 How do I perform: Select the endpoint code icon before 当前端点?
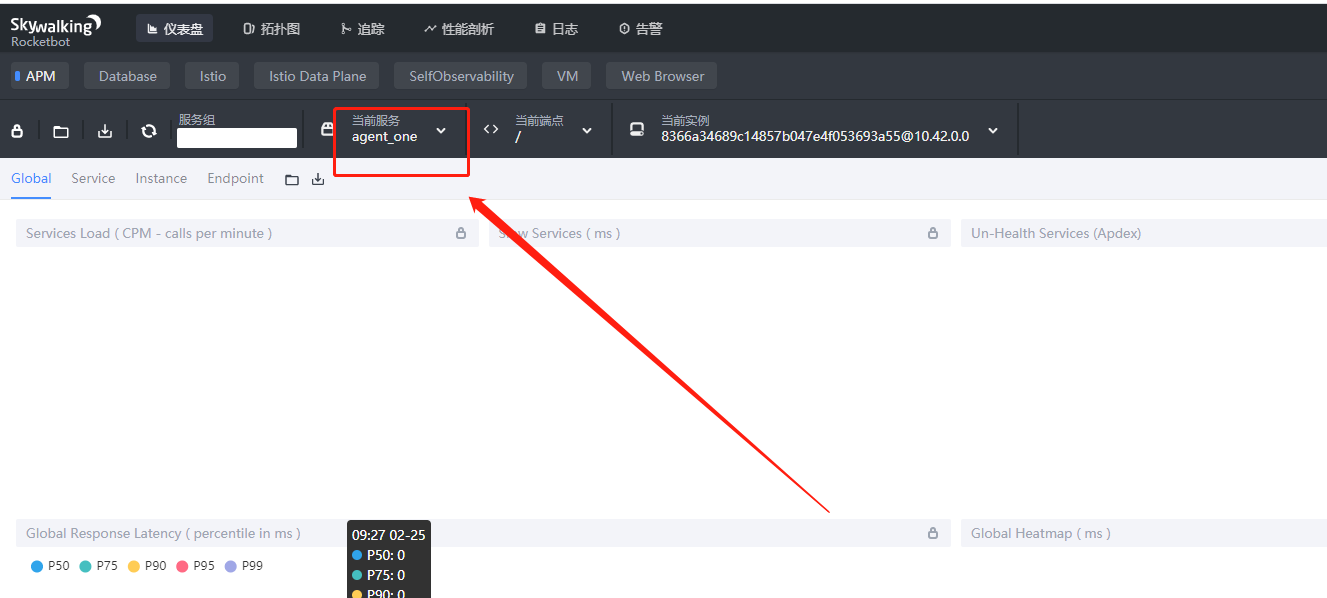point(490,128)
